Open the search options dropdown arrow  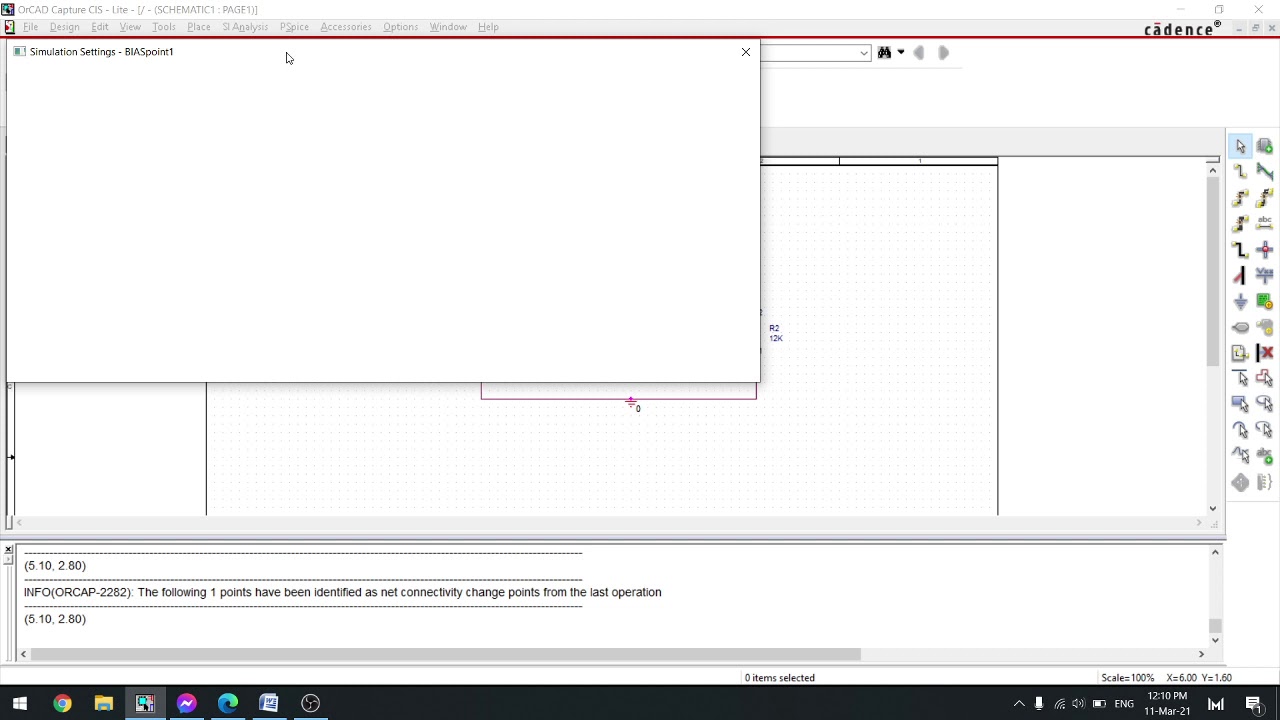(901, 52)
